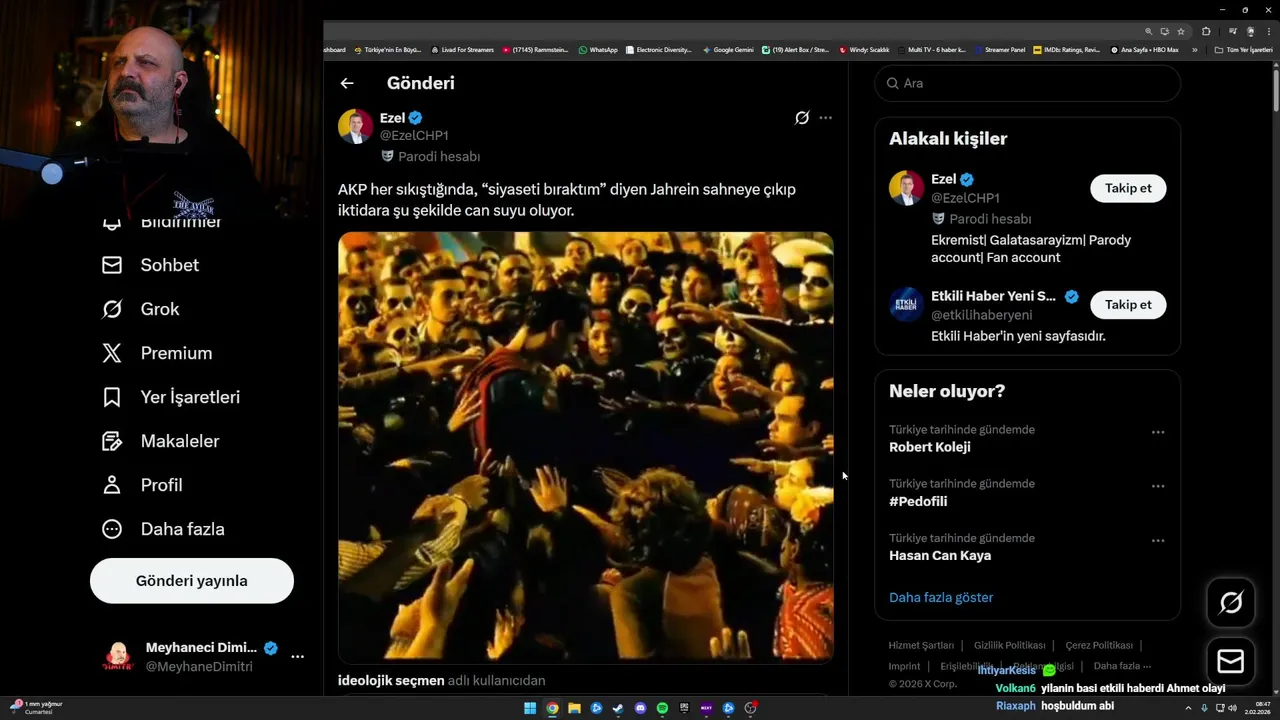This screenshot has height=720, width=1280.
Task: Follow Etkili Haber Yeni with Takip et
Action: click(x=1128, y=304)
